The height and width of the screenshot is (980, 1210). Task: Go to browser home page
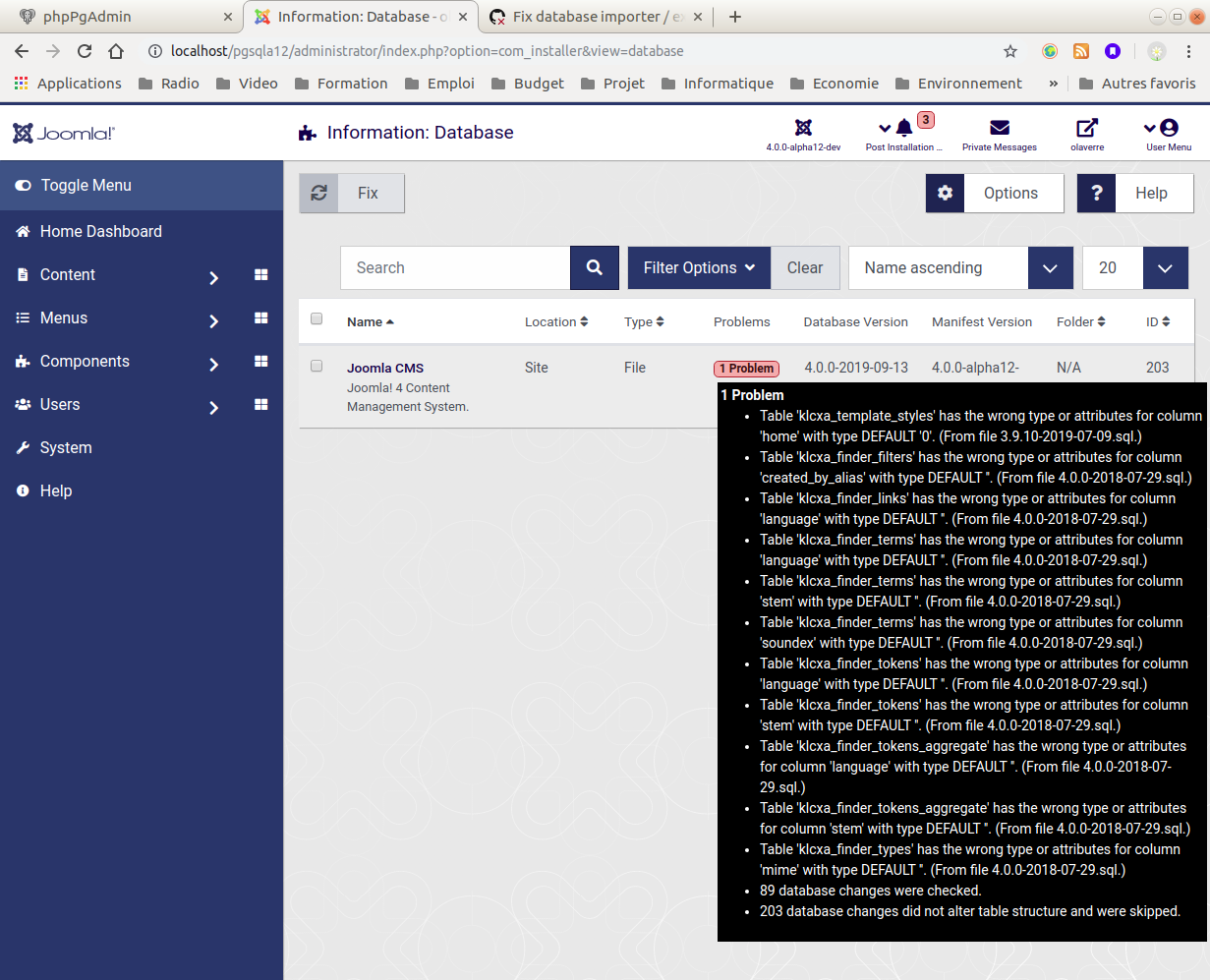pos(116,51)
